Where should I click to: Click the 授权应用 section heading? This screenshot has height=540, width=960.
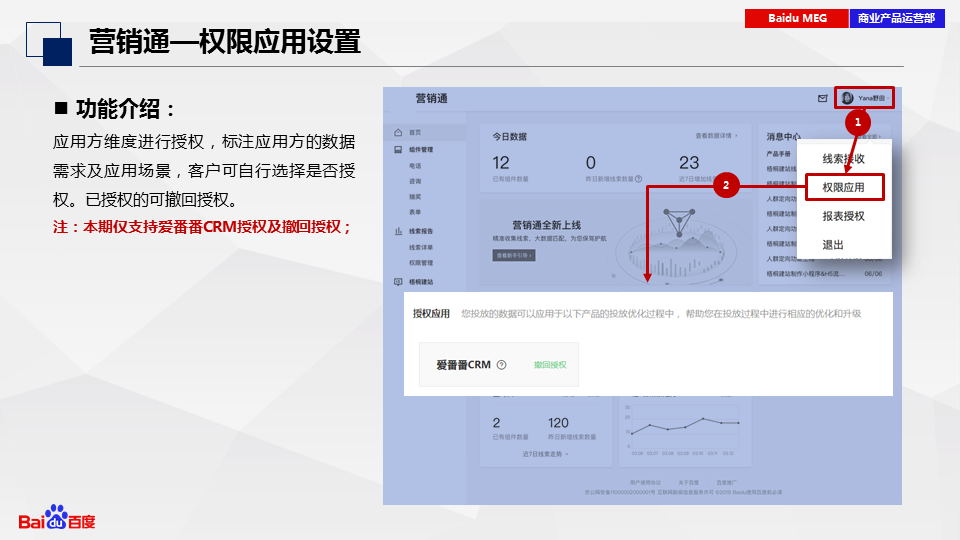click(x=431, y=313)
